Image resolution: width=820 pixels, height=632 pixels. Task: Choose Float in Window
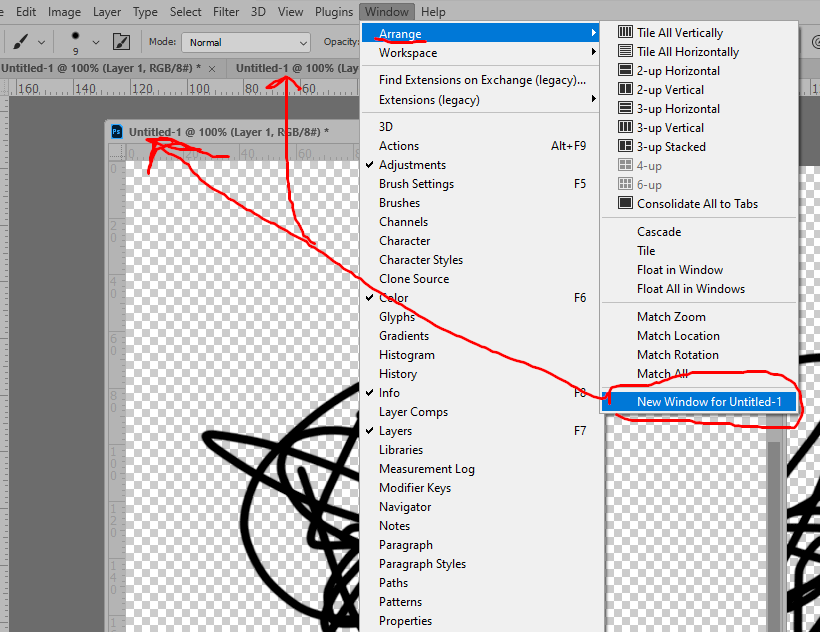[x=699, y=270]
